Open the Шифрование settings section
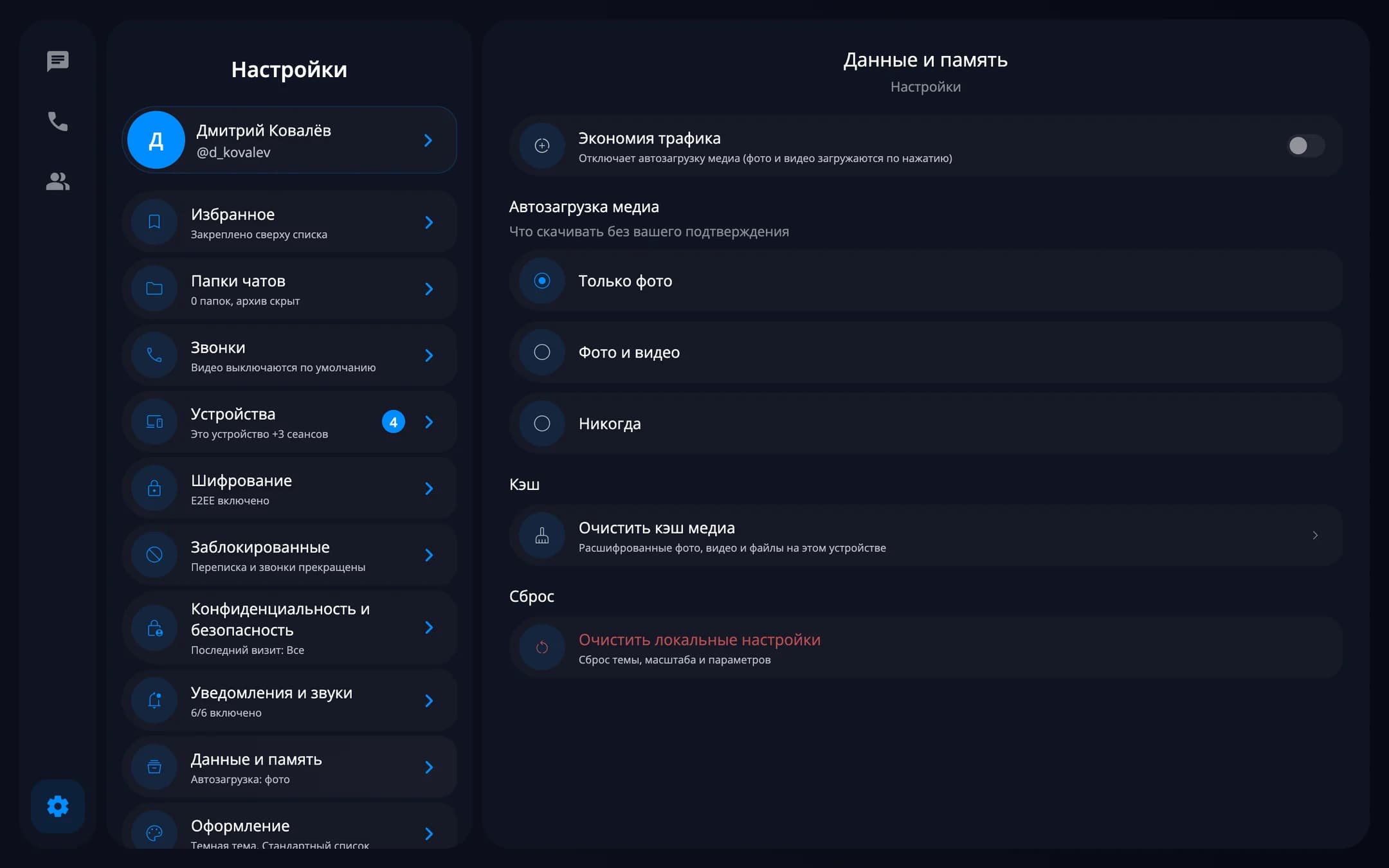The image size is (1389, 868). point(289,489)
